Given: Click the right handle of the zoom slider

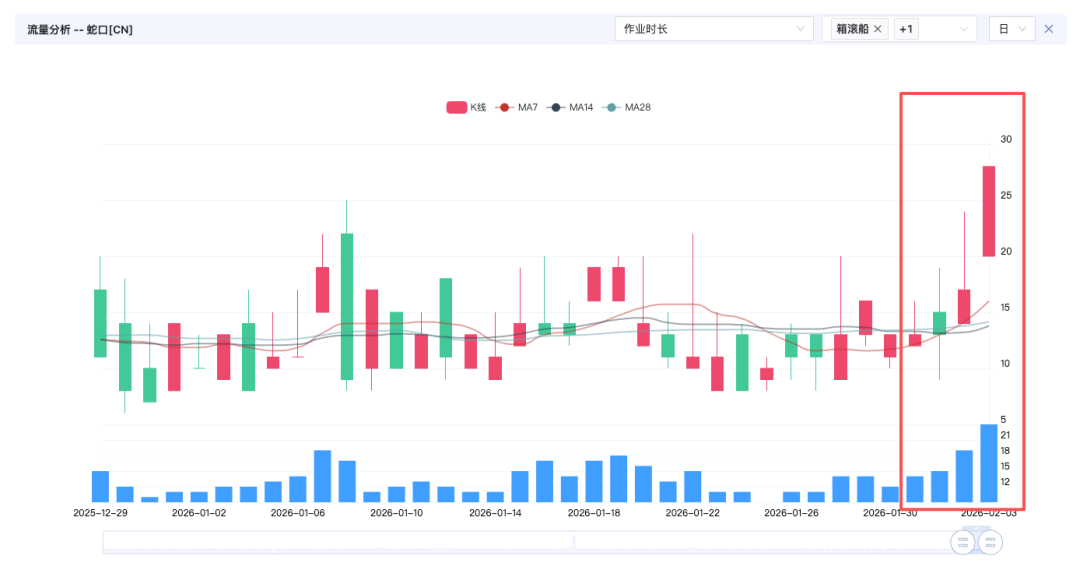Looking at the screenshot, I should tap(989, 542).
